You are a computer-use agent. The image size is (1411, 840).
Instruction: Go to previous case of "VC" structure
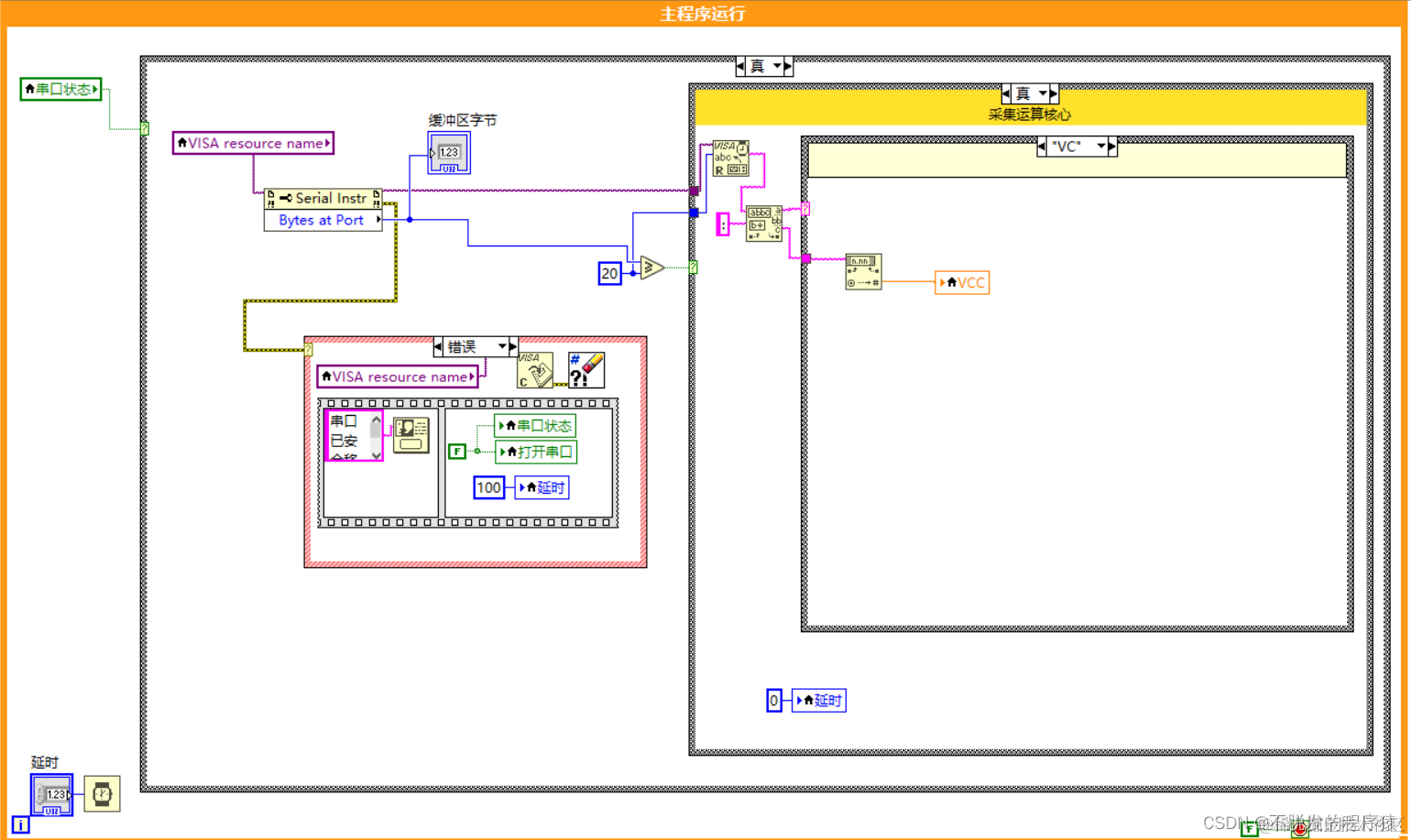[x=1042, y=147]
